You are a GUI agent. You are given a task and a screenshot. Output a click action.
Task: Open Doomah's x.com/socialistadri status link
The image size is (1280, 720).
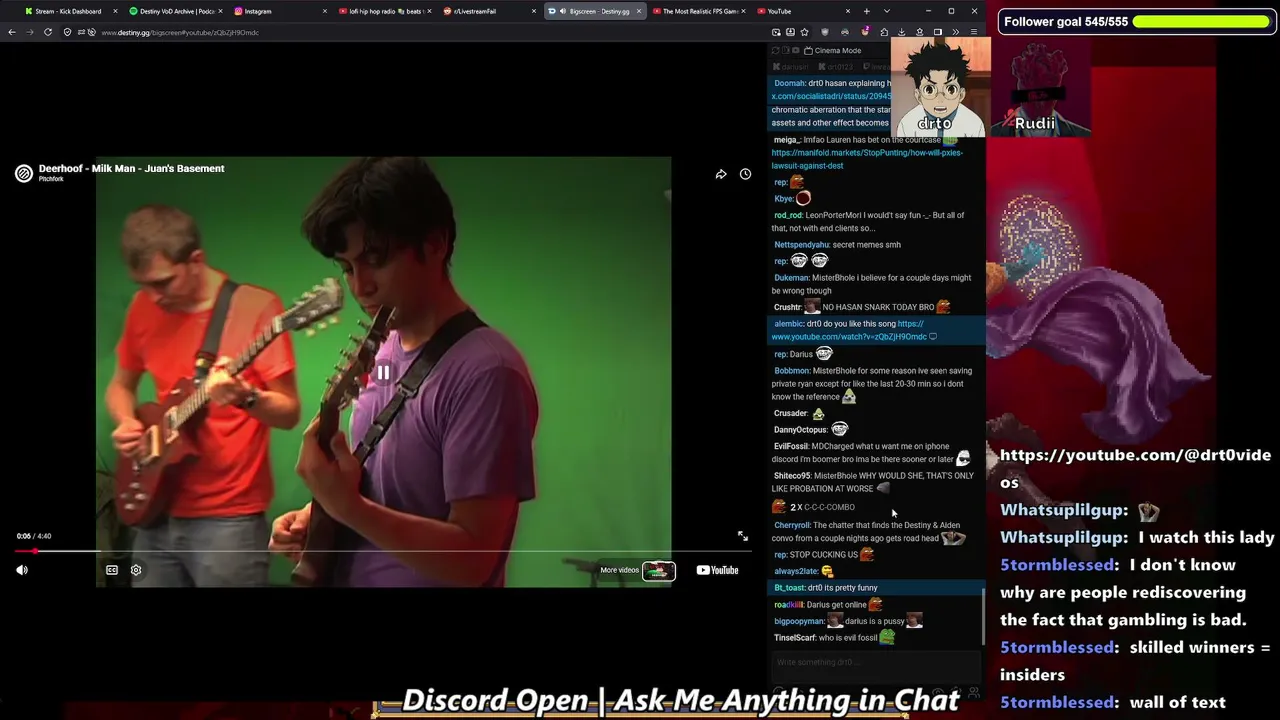coord(830,96)
